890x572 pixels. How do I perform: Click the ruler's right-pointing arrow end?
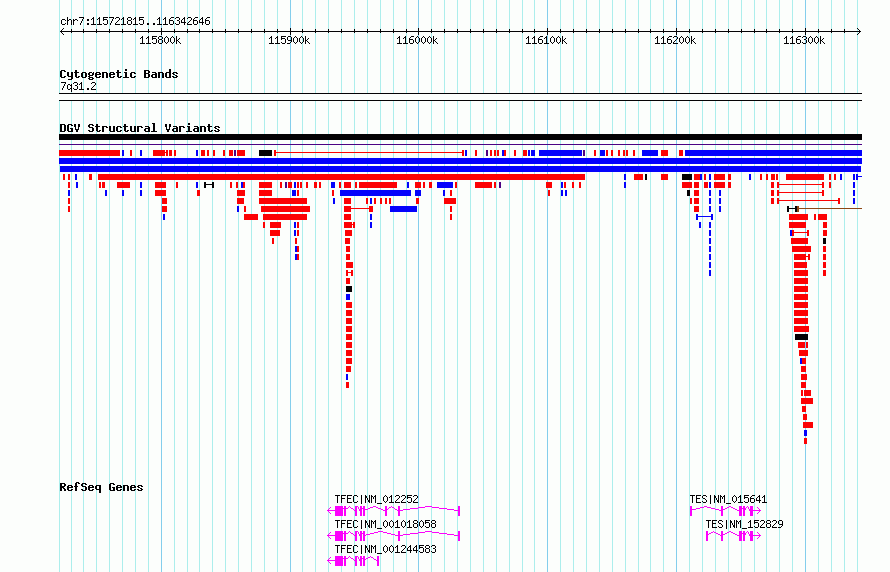859,31
